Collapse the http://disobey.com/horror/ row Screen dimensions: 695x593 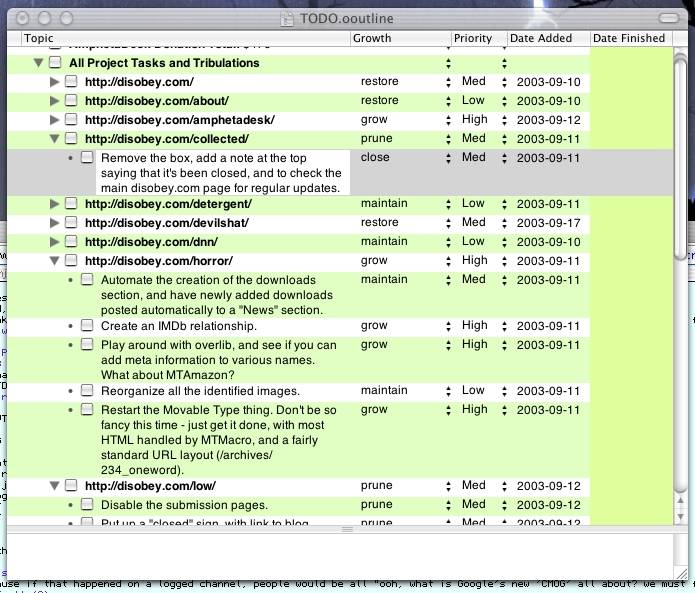coord(55,261)
